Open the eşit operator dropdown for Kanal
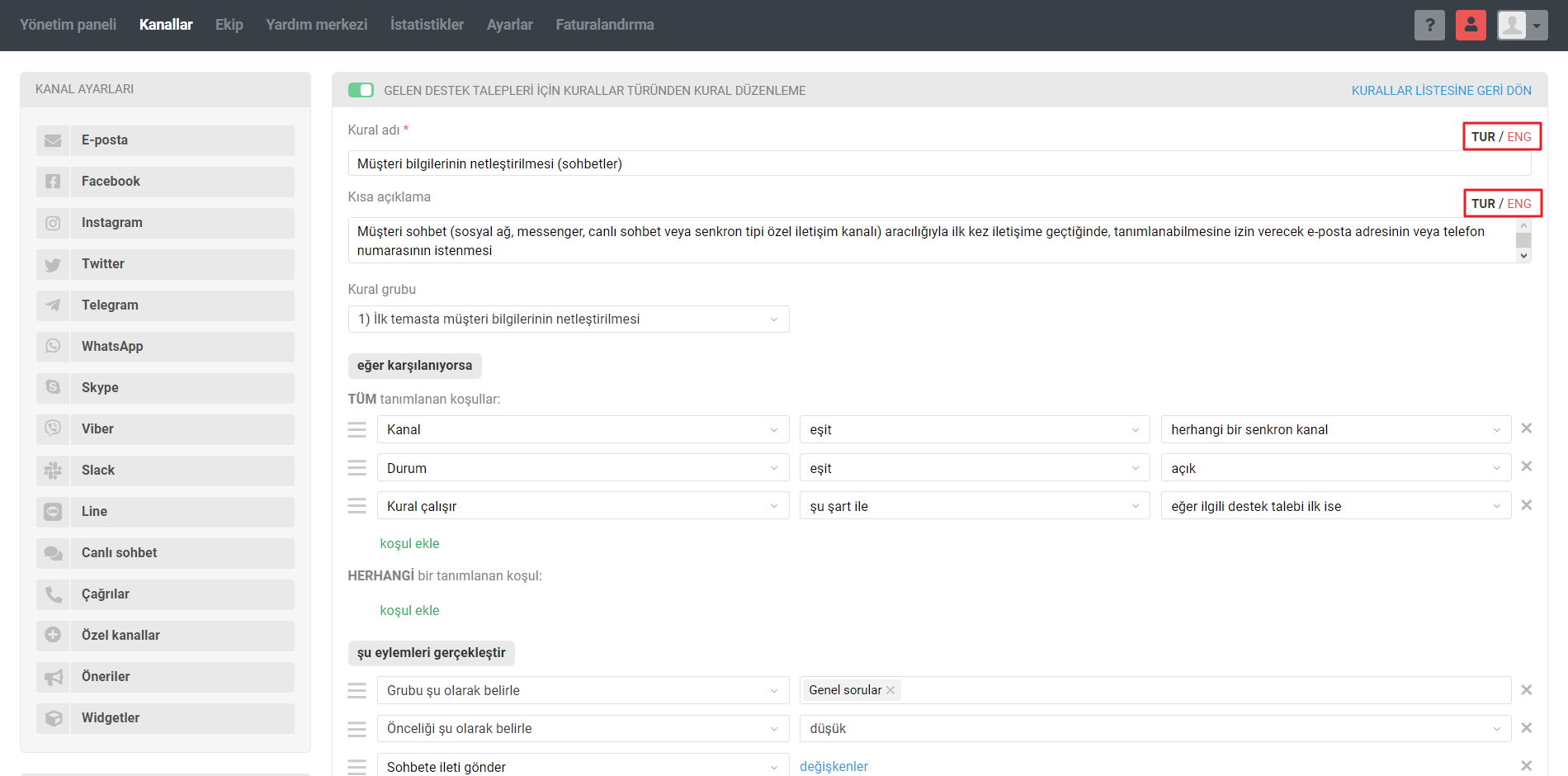The width and height of the screenshot is (1568, 776). [x=975, y=429]
